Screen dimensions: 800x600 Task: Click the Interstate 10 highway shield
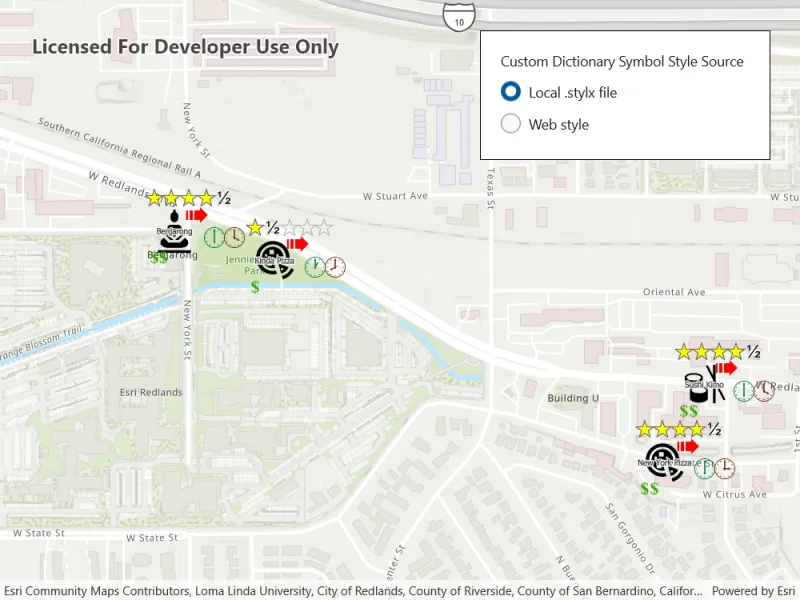459,17
